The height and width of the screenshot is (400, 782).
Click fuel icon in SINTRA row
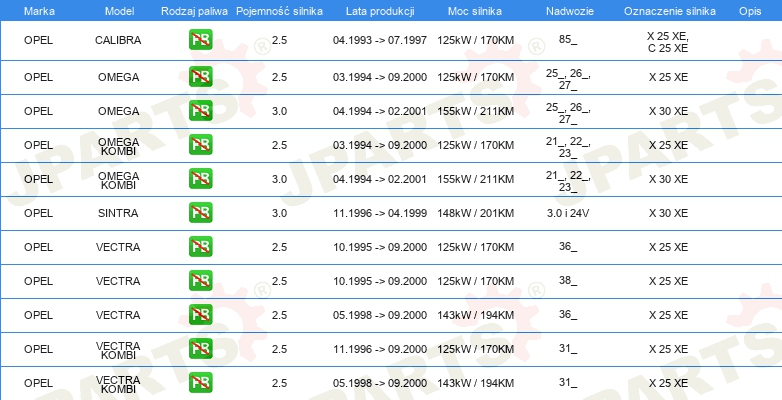200,212
